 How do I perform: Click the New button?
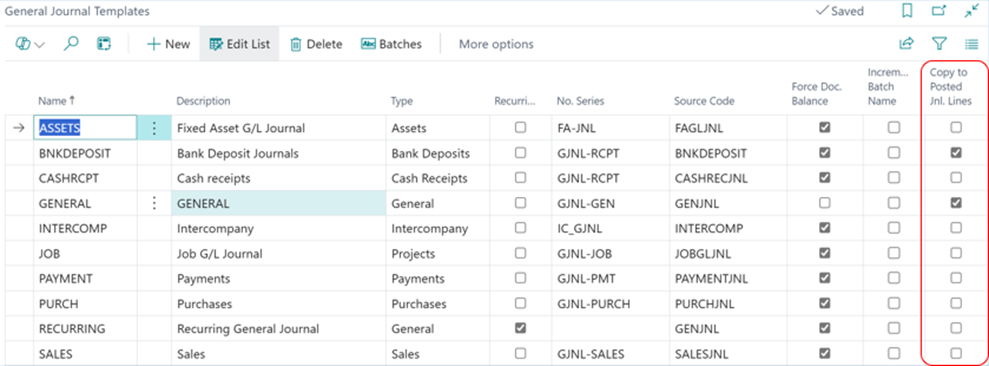coord(168,44)
